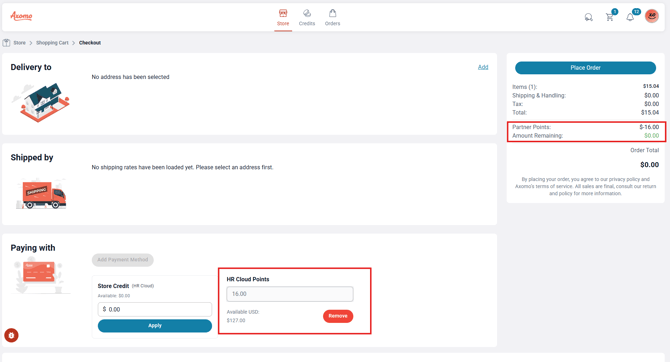Open the support chat headset icon
The width and height of the screenshot is (670, 362).
coord(588,17)
